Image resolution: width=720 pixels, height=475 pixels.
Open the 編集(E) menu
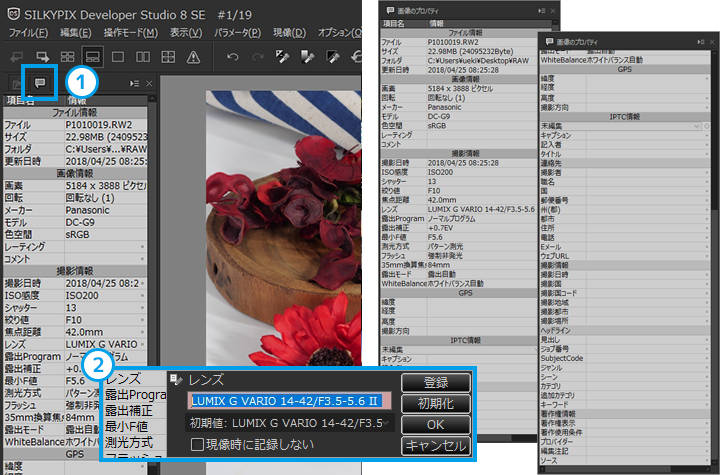75,33
